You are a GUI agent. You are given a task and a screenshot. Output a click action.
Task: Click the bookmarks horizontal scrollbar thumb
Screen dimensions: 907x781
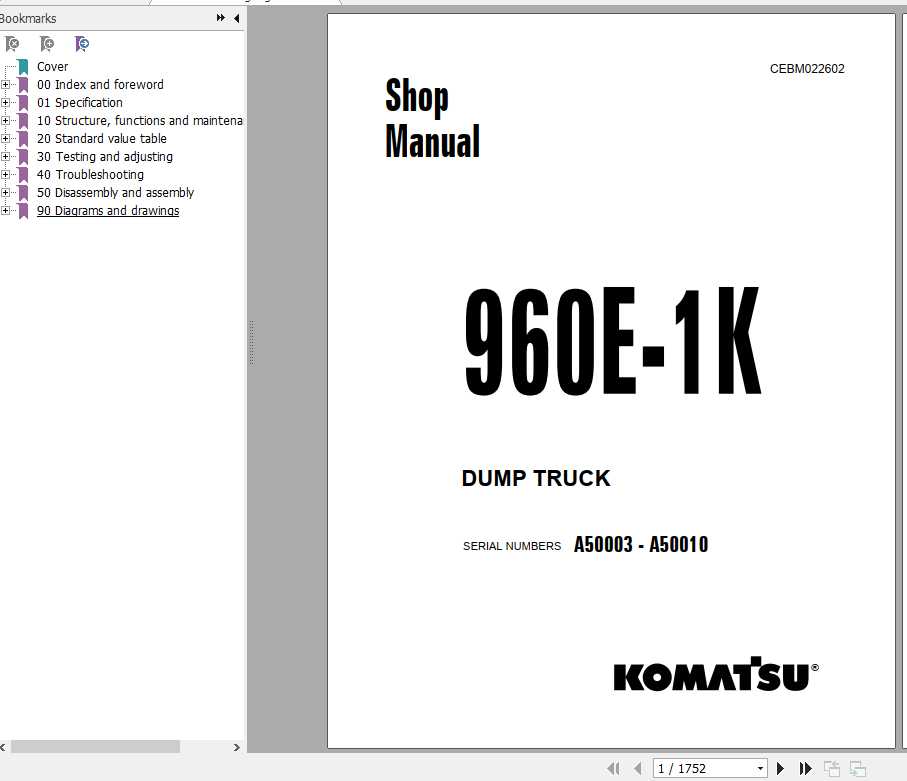pos(95,747)
